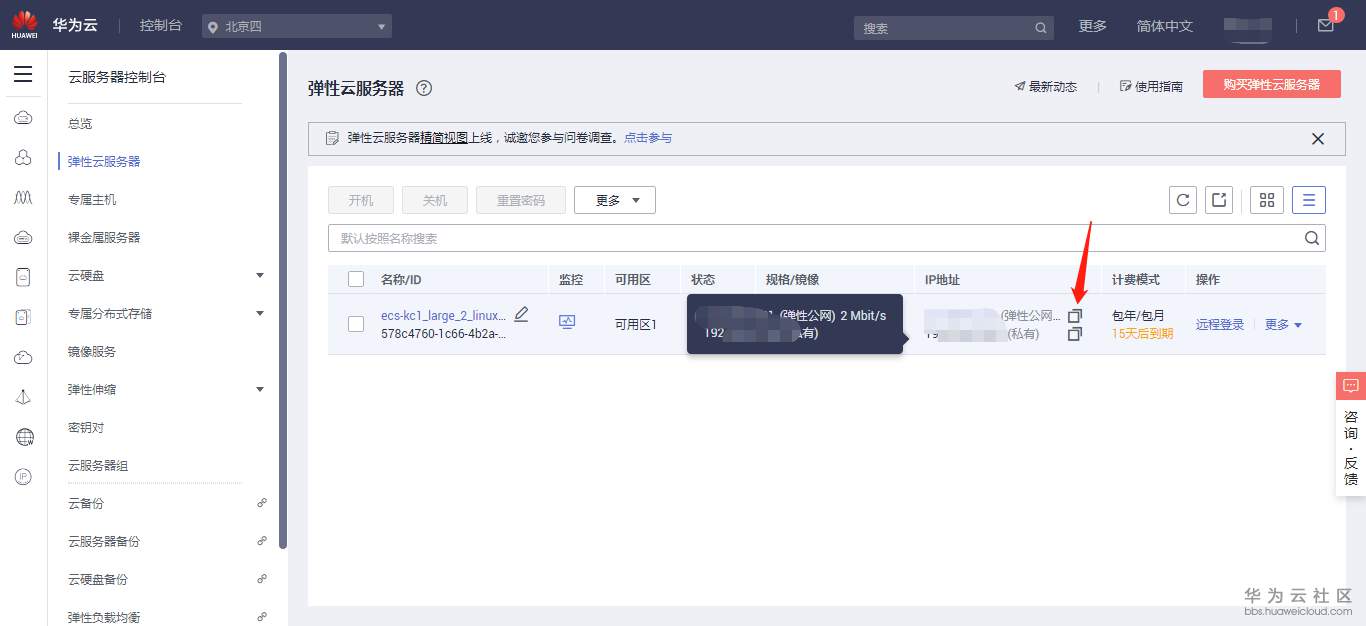Edit the server name with pencil icon
The height and width of the screenshot is (626, 1366).
point(521,313)
